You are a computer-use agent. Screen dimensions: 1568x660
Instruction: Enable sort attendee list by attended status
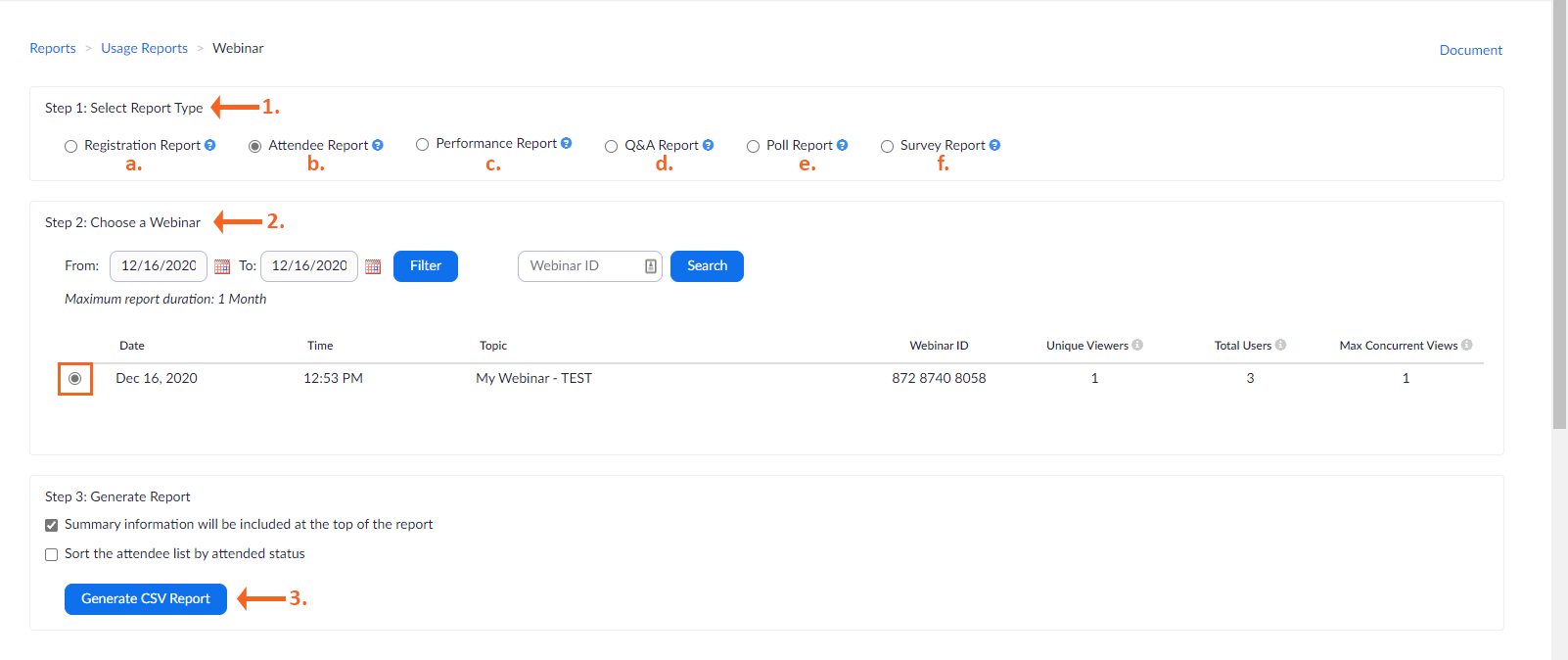[x=52, y=554]
